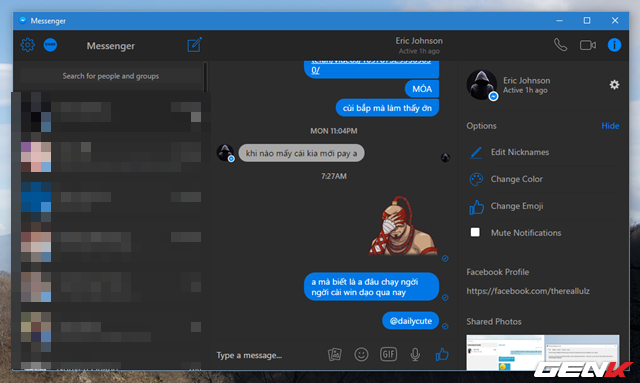Viewport: 640px width, 383px height.
Task: Start a voice call with Eric Johnson
Action: (x=560, y=45)
